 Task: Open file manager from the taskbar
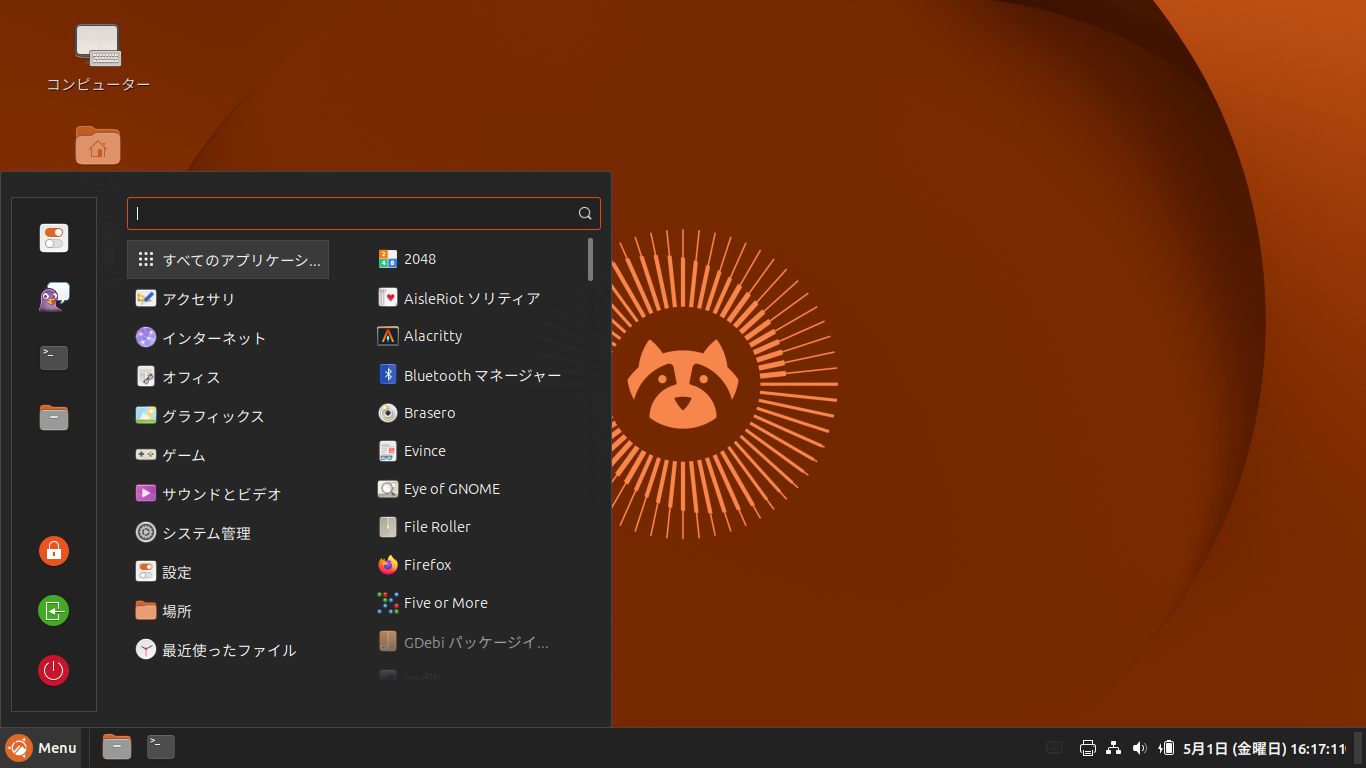(117, 747)
